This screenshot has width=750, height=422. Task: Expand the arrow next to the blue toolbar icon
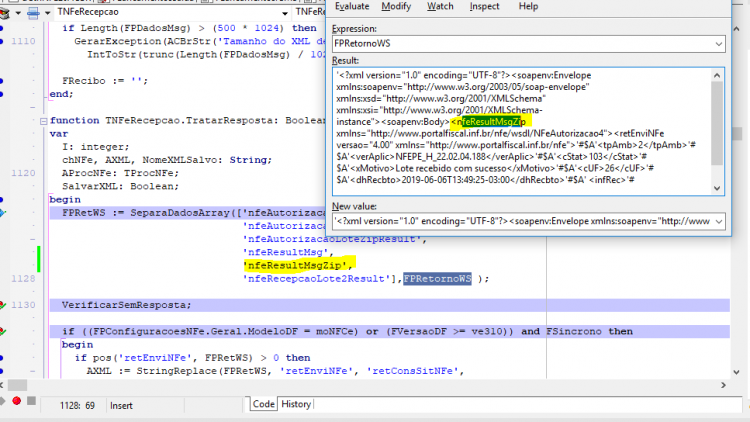point(47,13)
